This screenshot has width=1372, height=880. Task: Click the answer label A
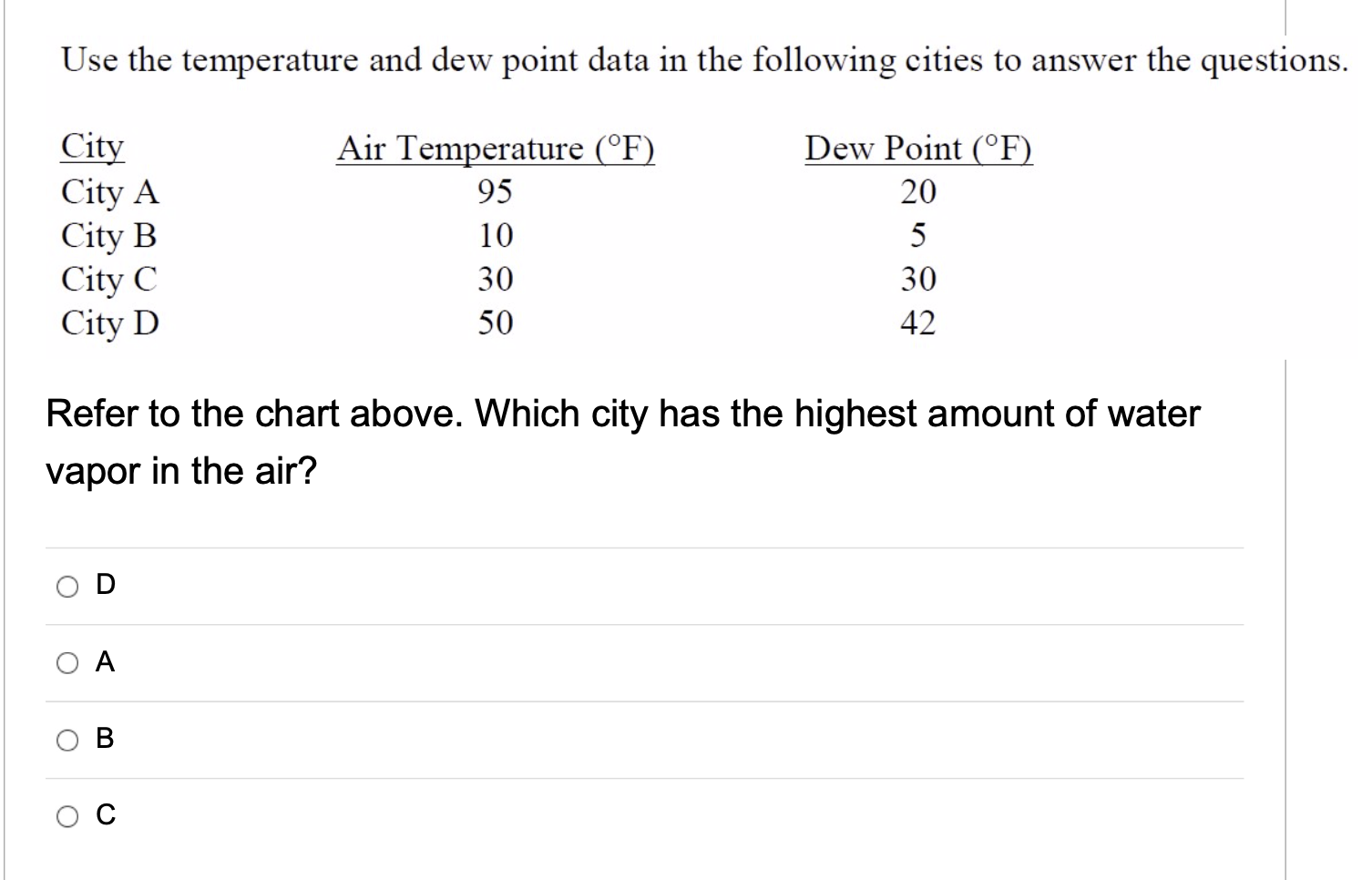click(104, 662)
